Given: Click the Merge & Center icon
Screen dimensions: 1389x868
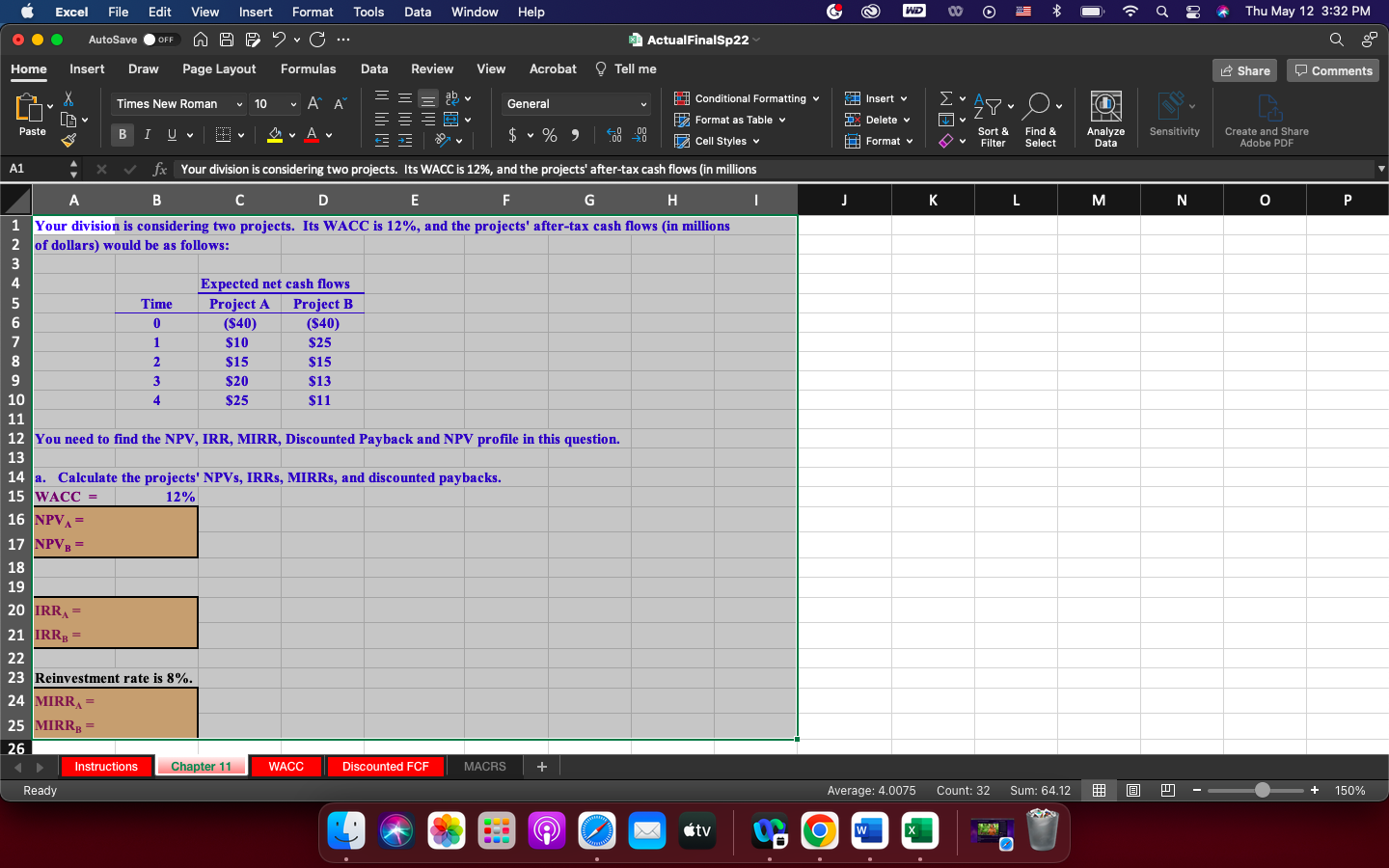Looking at the screenshot, I should [451, 120].
